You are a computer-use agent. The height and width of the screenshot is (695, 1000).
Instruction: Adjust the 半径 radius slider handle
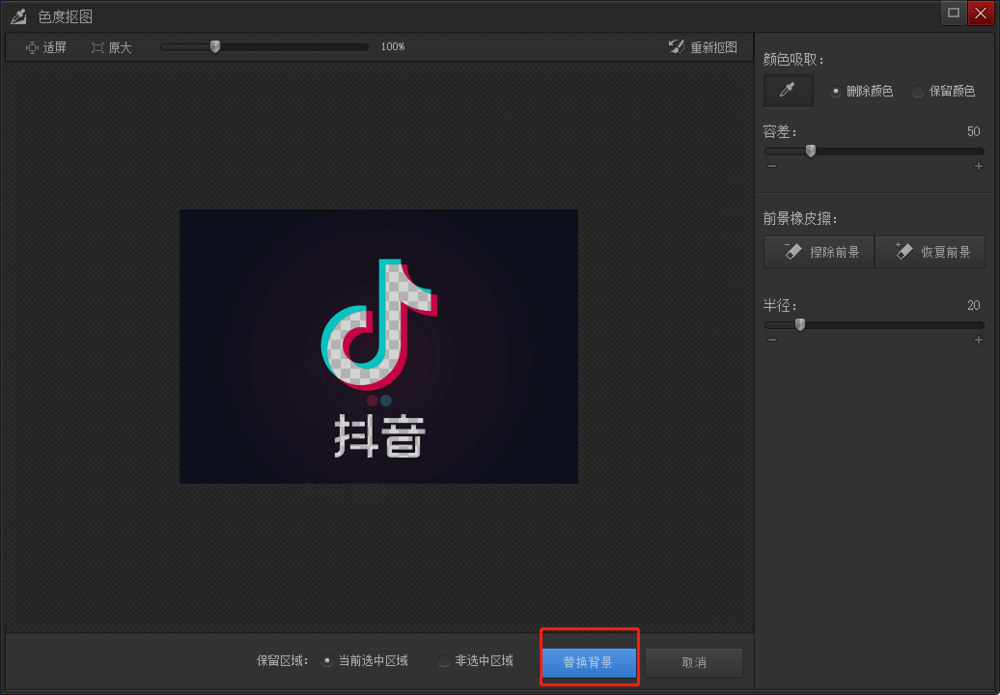pos(800,325)
